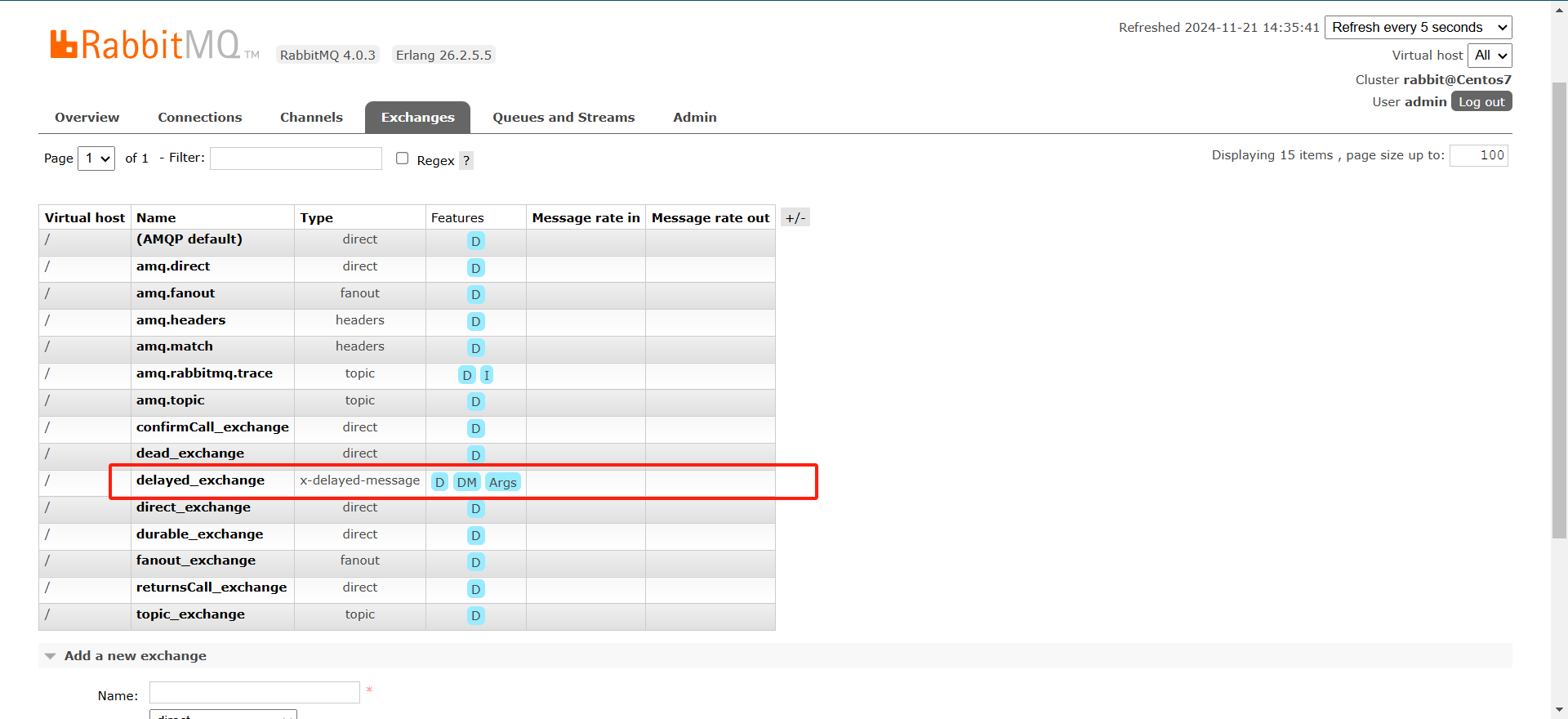Click the D badge for fanout_exchange
The width and height of the screenshot is (1568, 719).
(476, 562)
